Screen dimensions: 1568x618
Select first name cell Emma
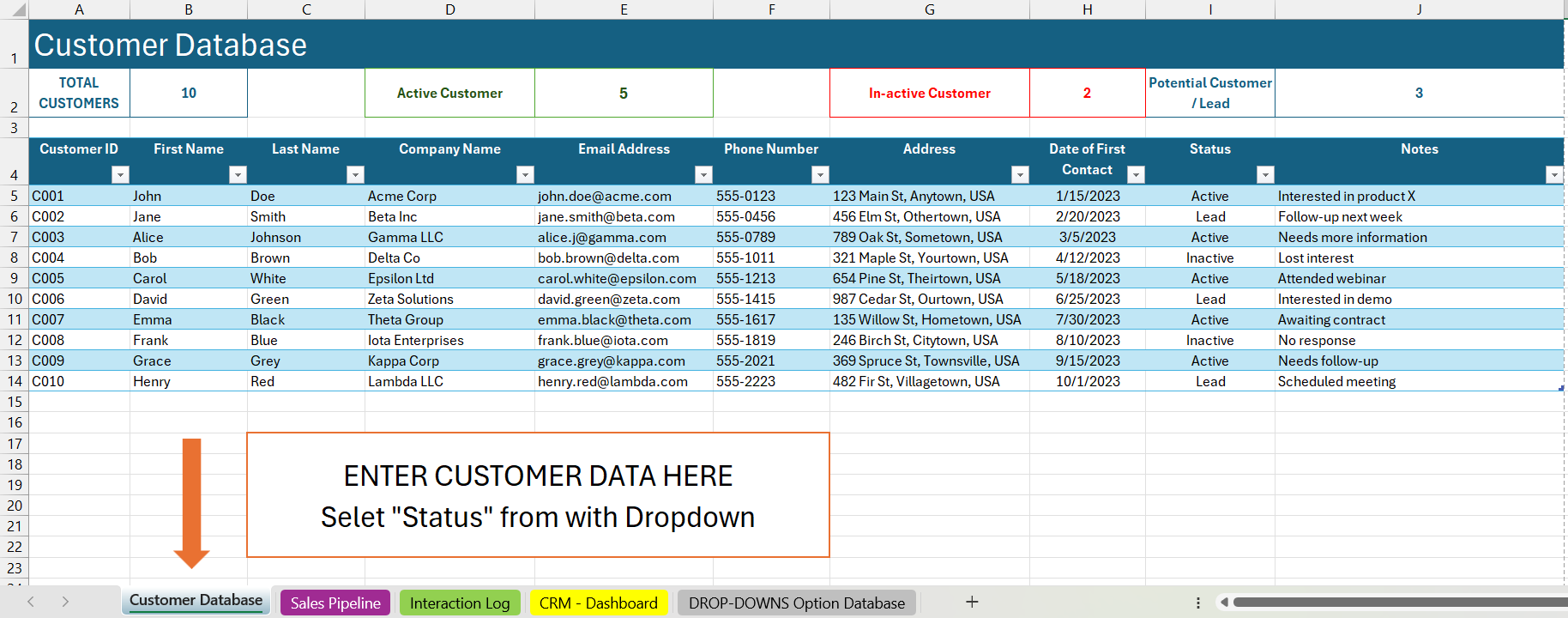pyautogui.click(x=189, y=319)
